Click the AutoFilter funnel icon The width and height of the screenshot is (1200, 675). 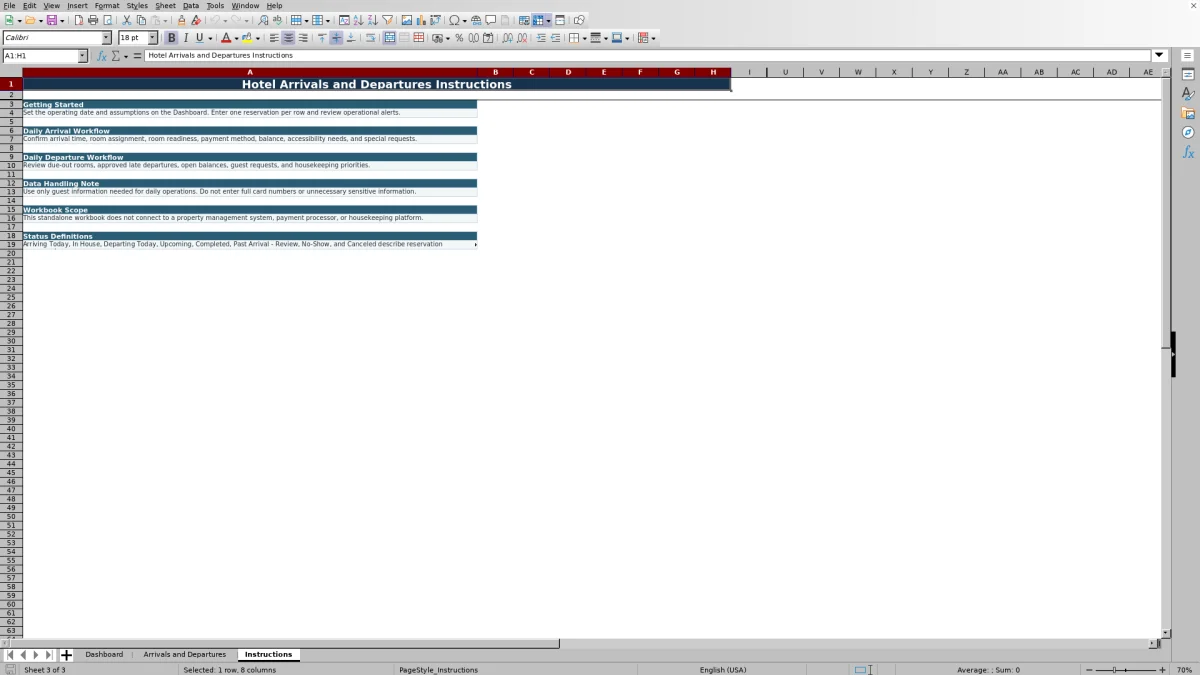pyautogui.click(x=387, y=20)
